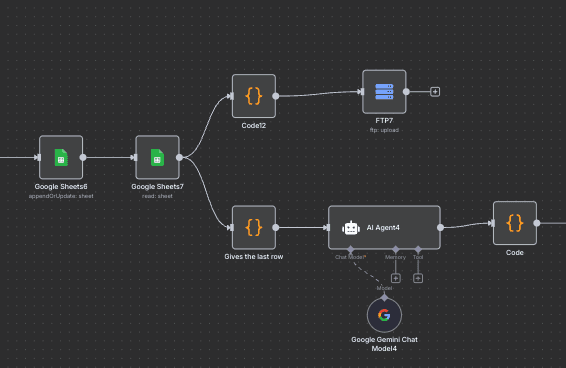Viewport: 566px width, 368px height.
Task: Click the FTP7 output connector
Action: point(406,92)
